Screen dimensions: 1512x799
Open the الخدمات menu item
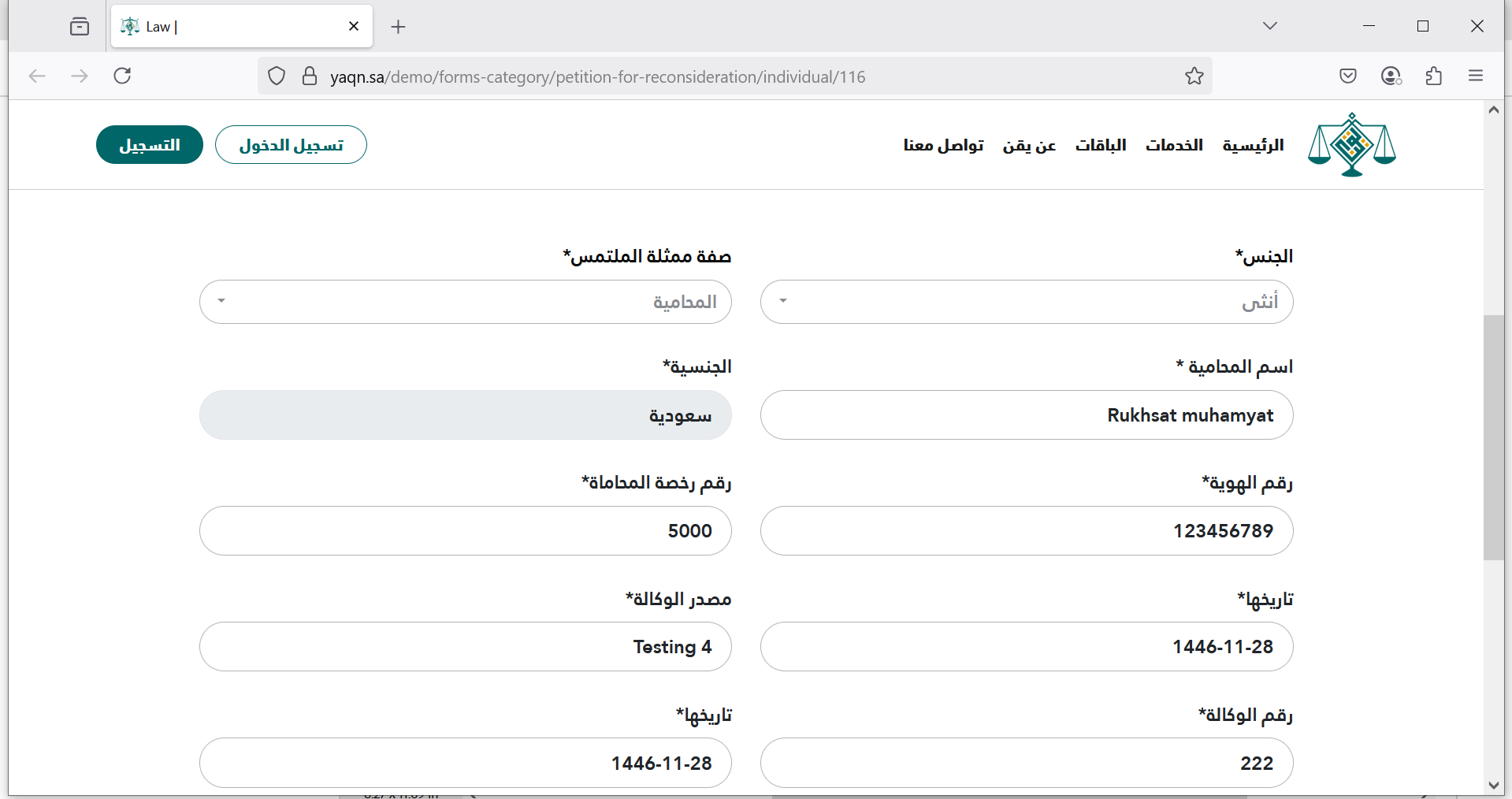[x=1173, y=145]
